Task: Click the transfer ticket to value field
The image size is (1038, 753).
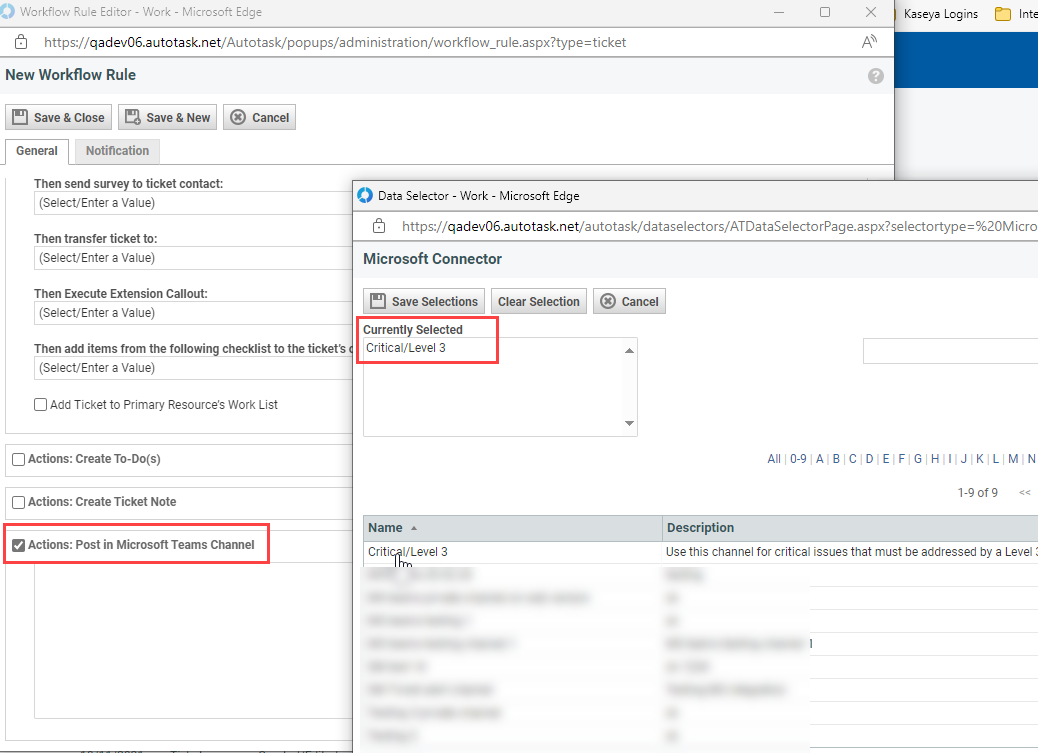Action: pyautogui.click(x=193, y=258)
